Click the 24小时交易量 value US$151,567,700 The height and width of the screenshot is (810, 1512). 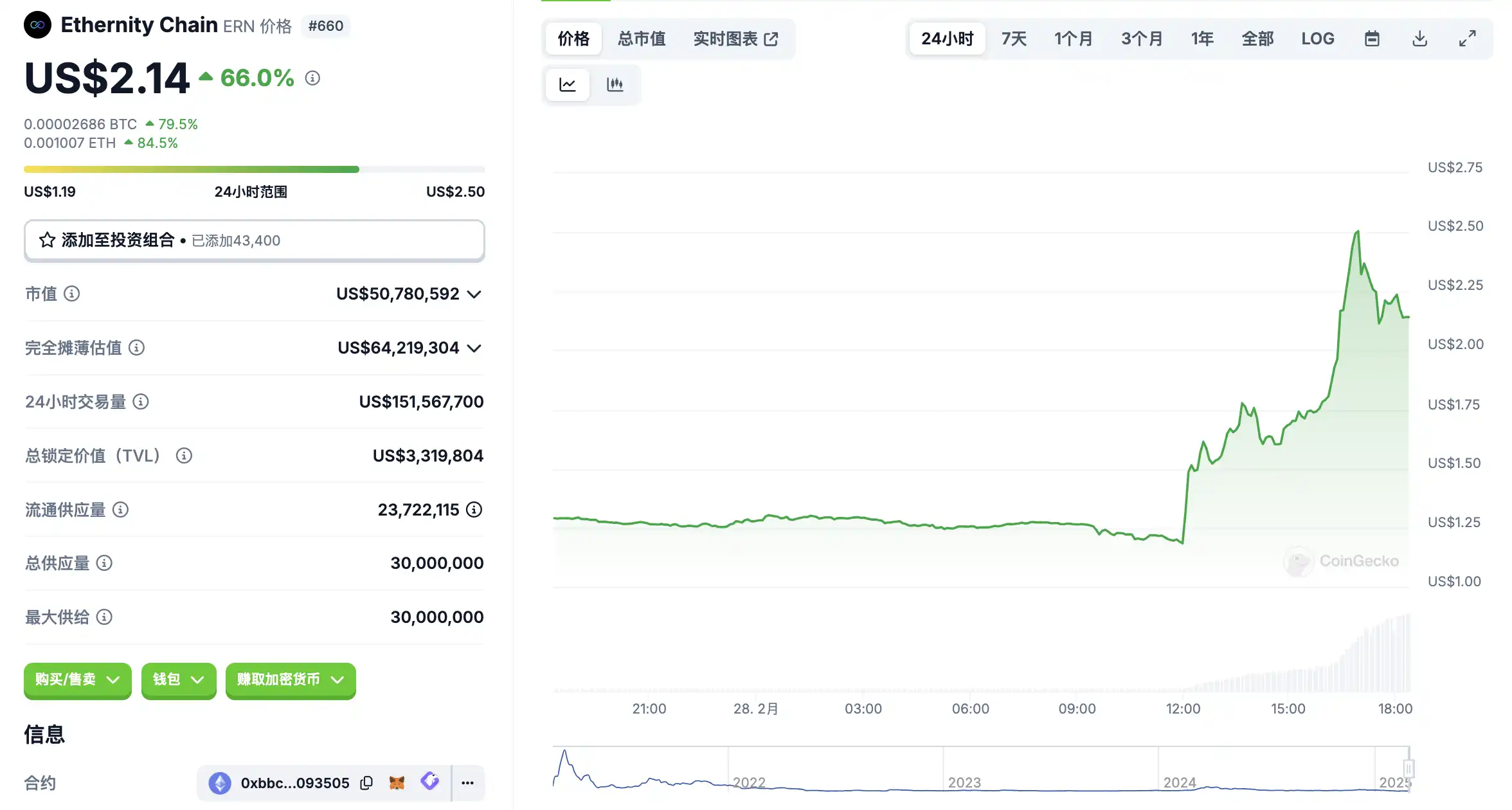click(x=421, y=402)
